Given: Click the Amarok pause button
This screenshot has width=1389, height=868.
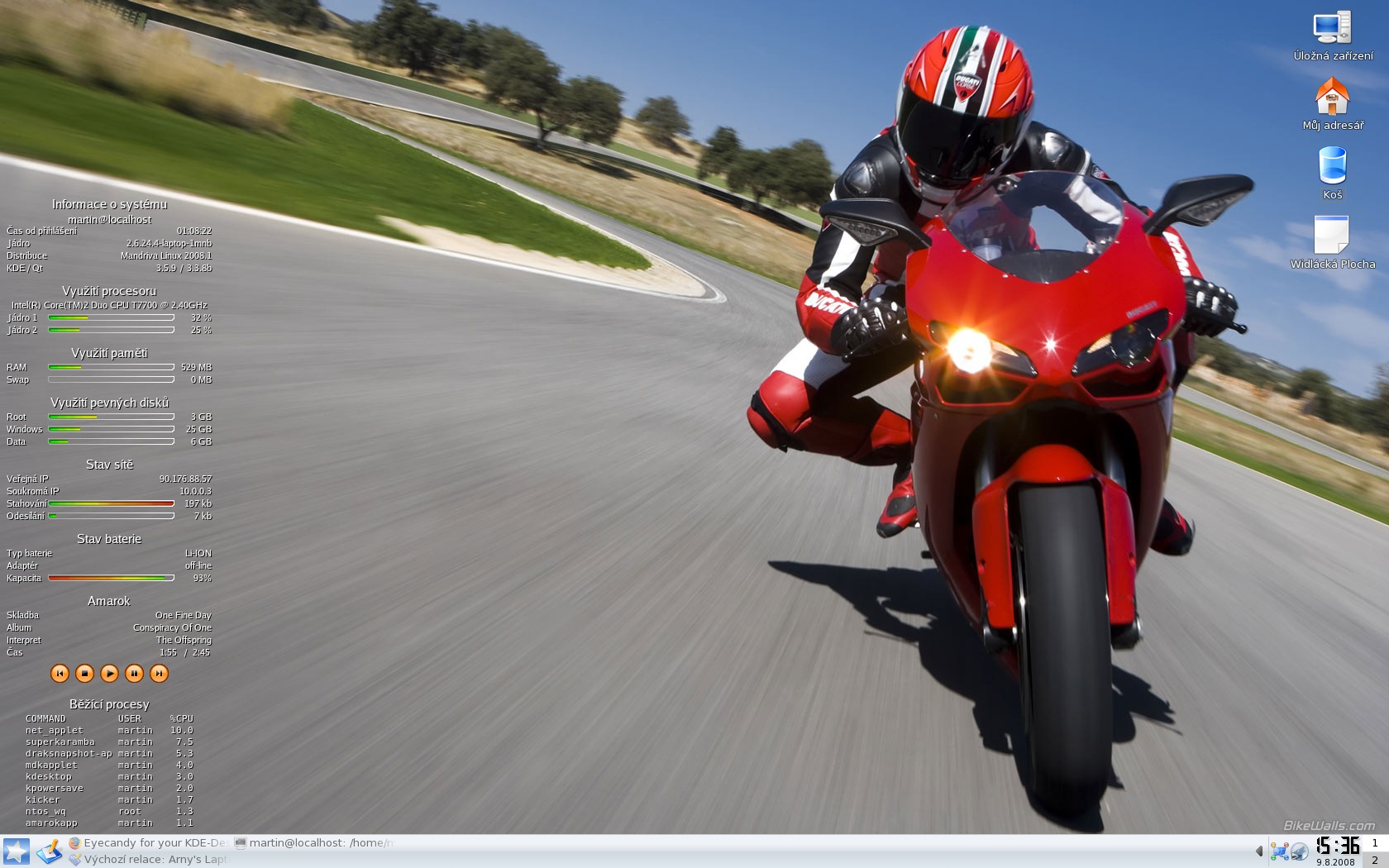Looking at the screenshot, I should coord(134,673).
